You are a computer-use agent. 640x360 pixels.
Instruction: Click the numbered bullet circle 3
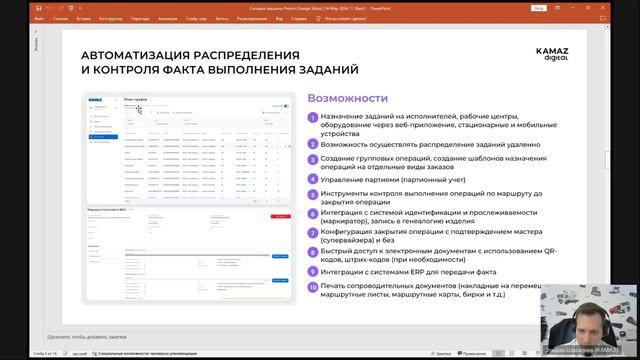(x=313, y=160)
